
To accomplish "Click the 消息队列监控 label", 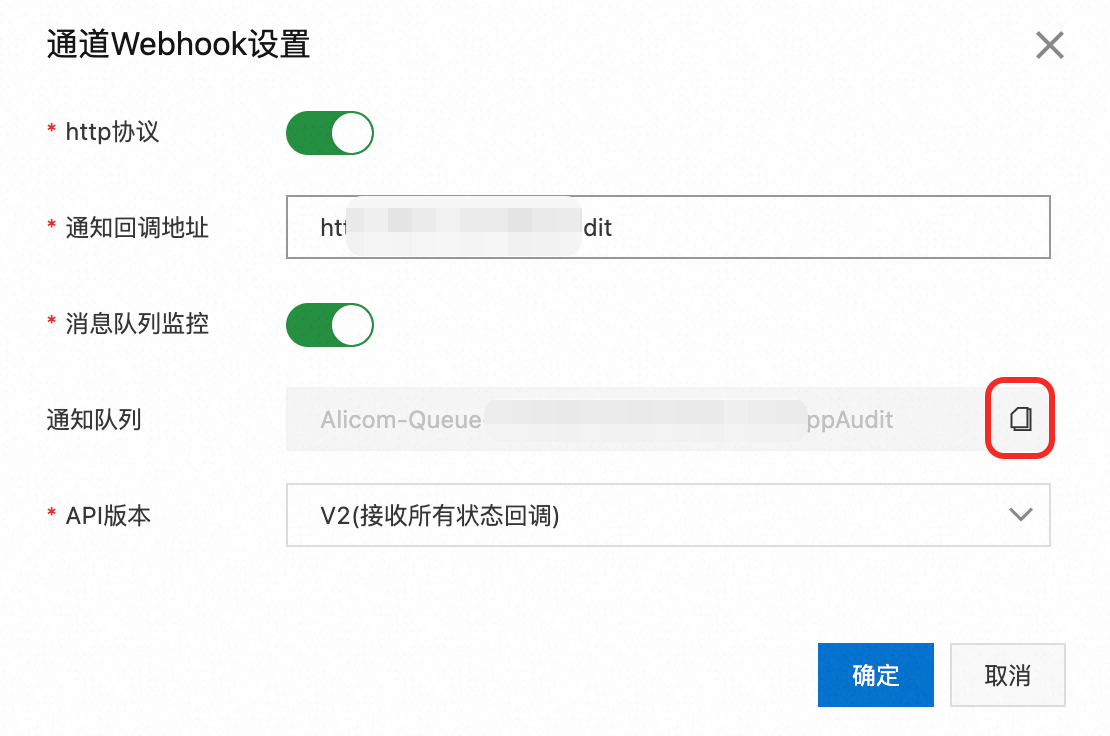I will (x=137, y=324).
